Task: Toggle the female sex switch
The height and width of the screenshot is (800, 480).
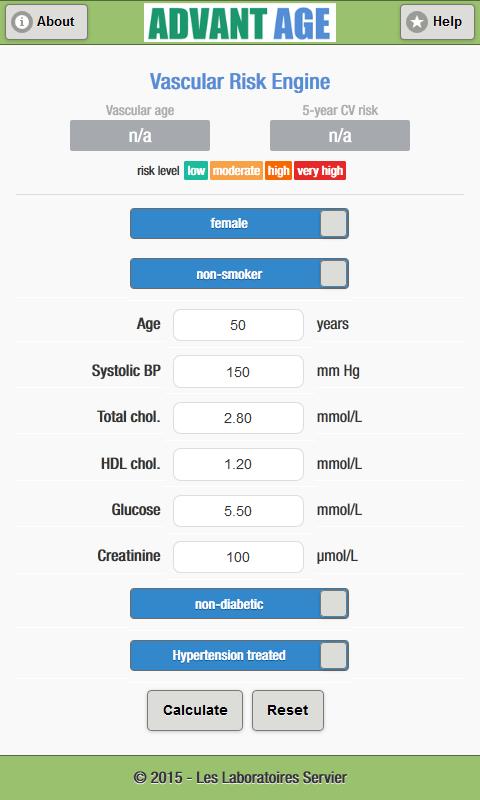Action: (239, 223)
